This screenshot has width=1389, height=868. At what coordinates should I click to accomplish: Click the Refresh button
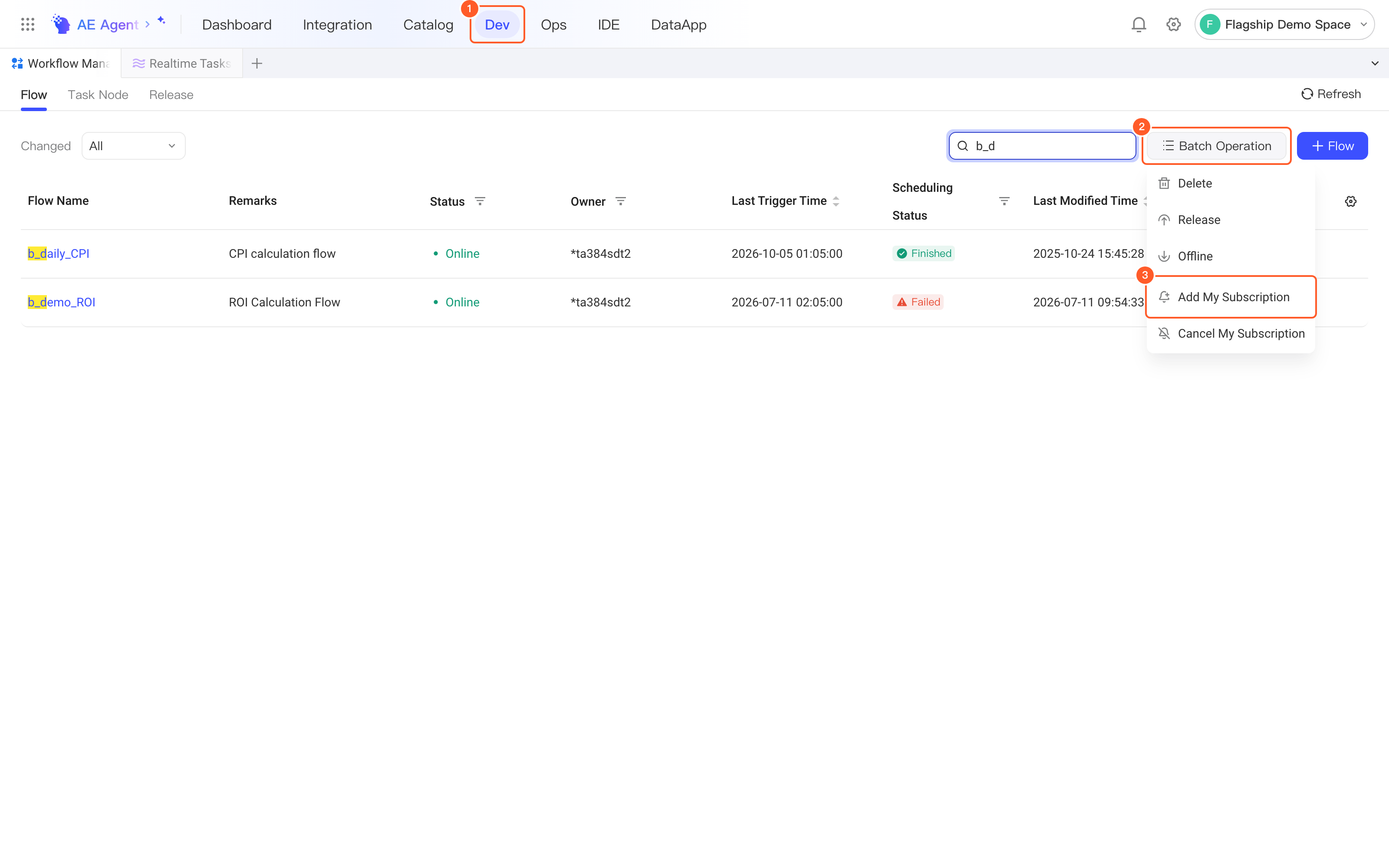pyautogui.click(x=1331, y=94)
